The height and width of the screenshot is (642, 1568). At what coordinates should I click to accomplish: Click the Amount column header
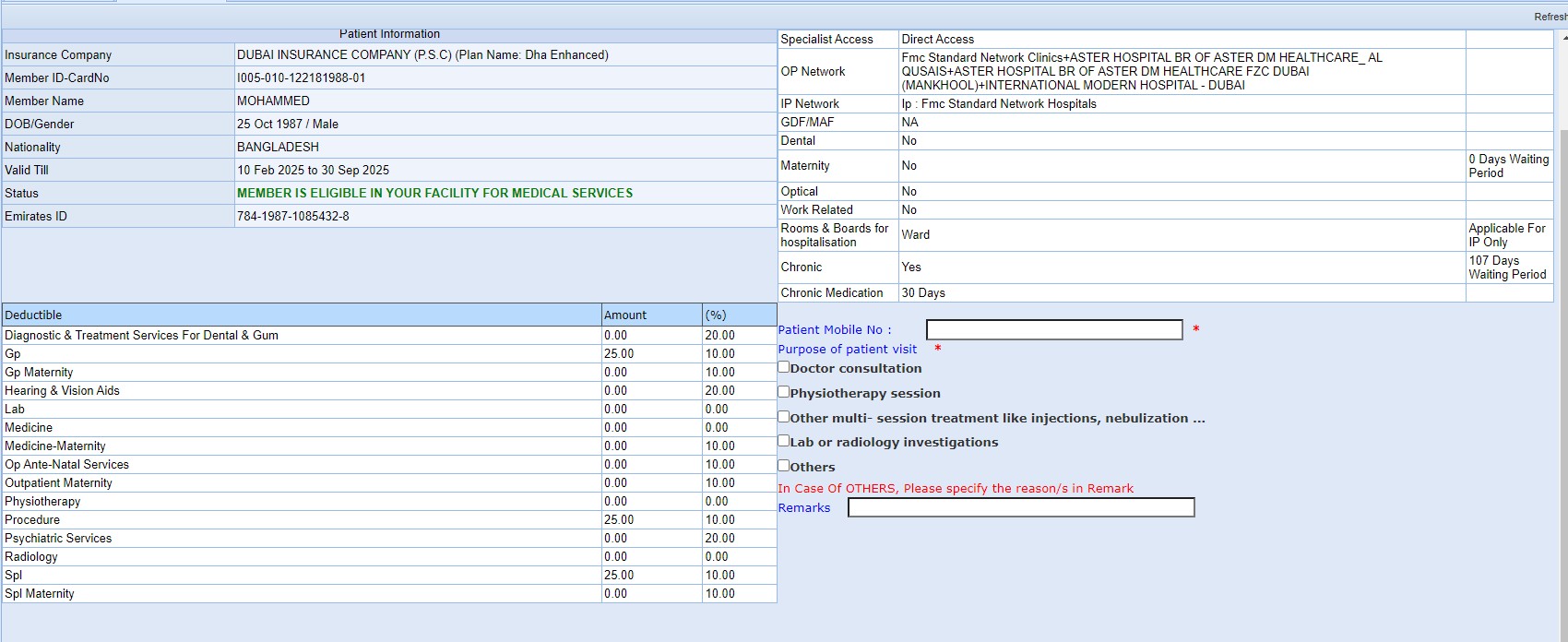[625, 315]
